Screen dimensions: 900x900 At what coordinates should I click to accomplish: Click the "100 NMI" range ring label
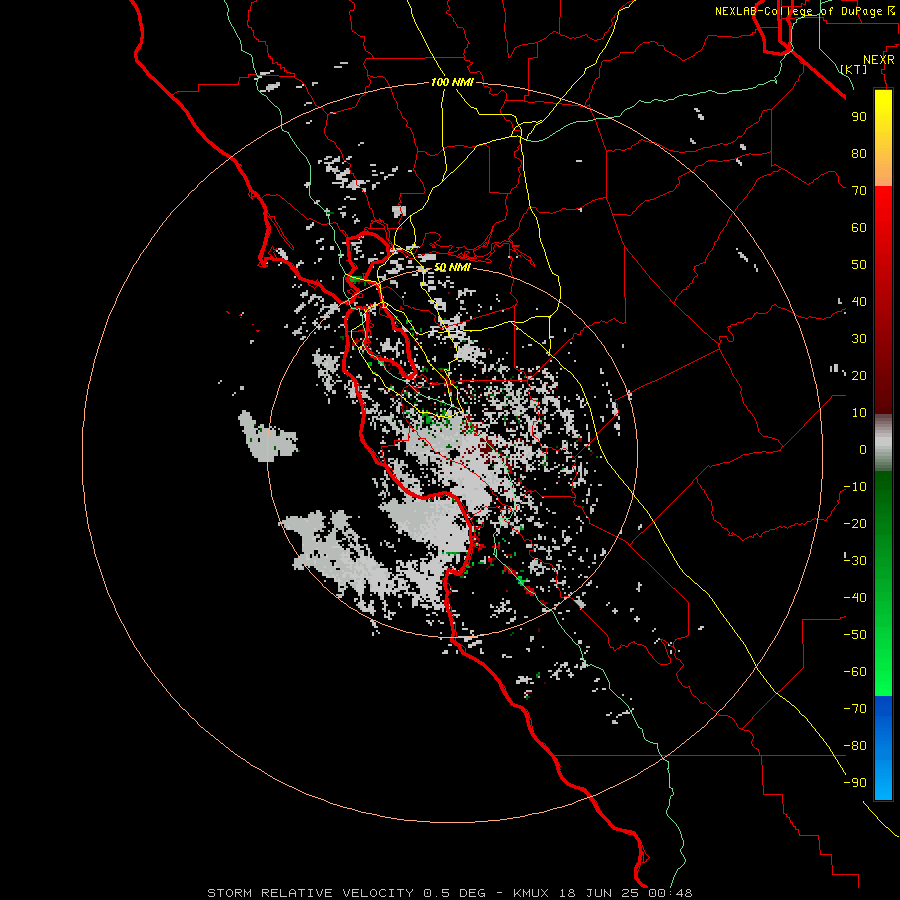(x=452, y=82)
